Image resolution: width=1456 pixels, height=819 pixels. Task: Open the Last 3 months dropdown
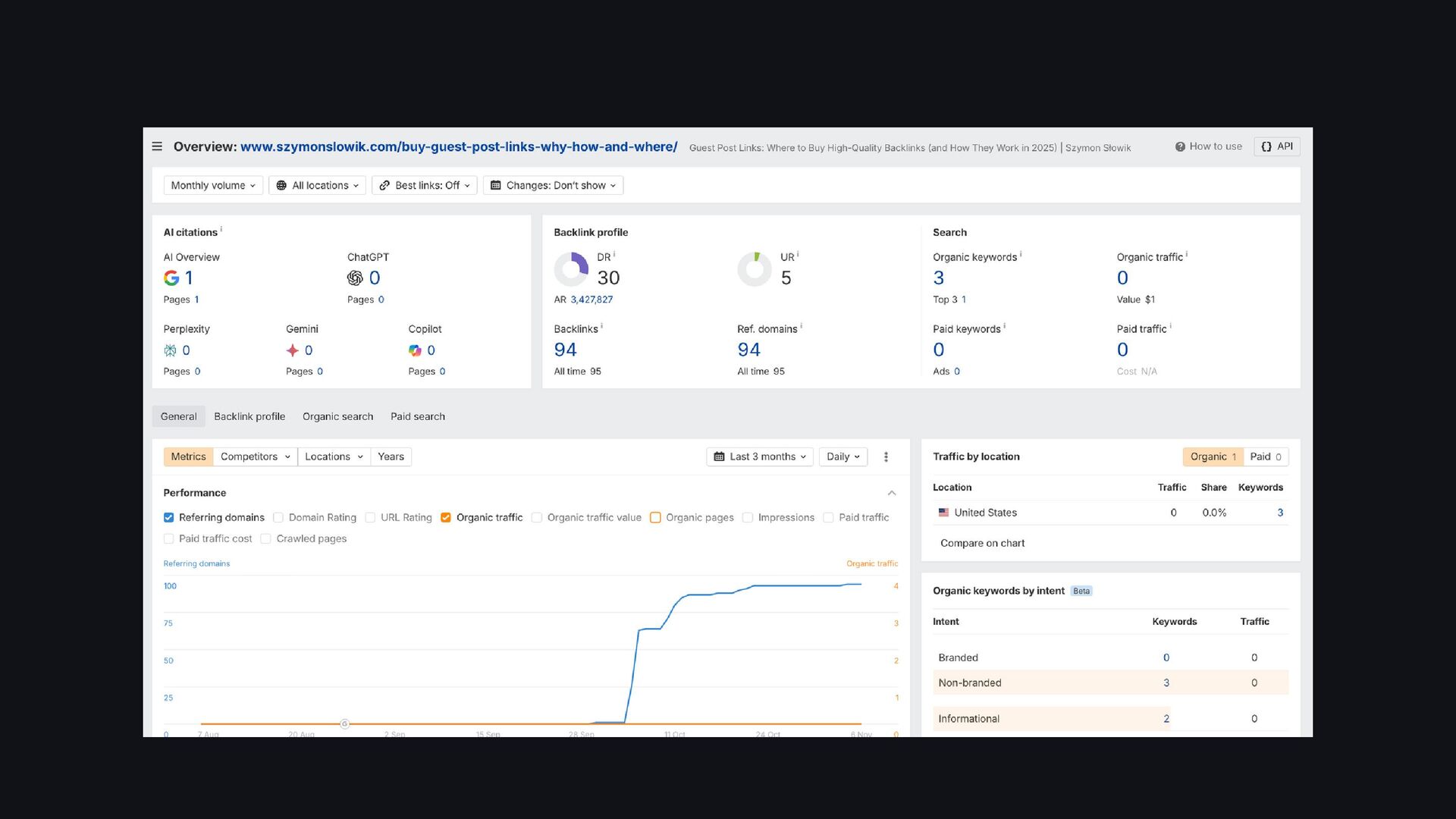[760, 457]
